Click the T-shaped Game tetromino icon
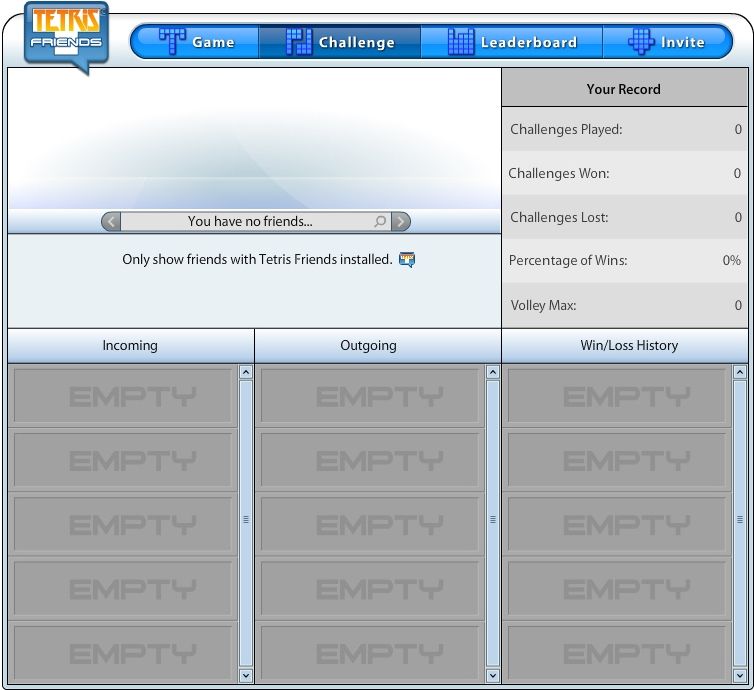This screenshot has width=754, height=690. click(172, 41)
